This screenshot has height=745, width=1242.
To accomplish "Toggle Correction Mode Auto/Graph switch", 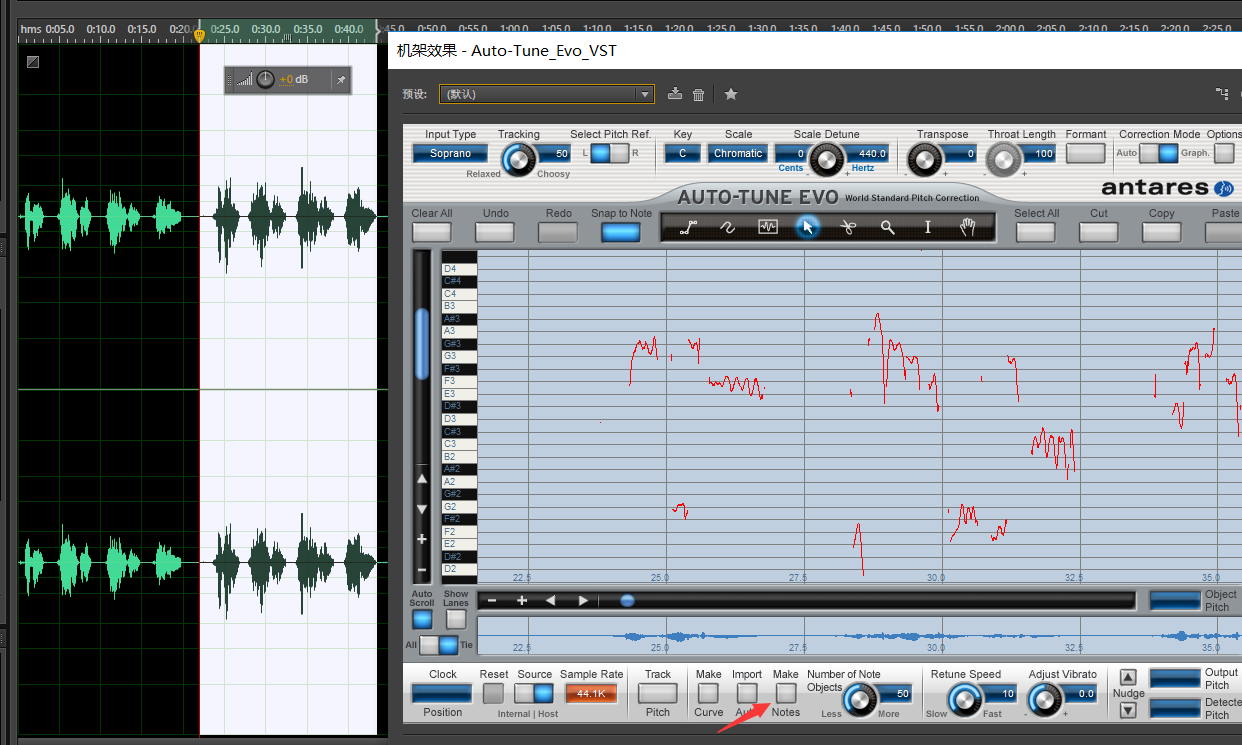I will tap(1159, 153).
